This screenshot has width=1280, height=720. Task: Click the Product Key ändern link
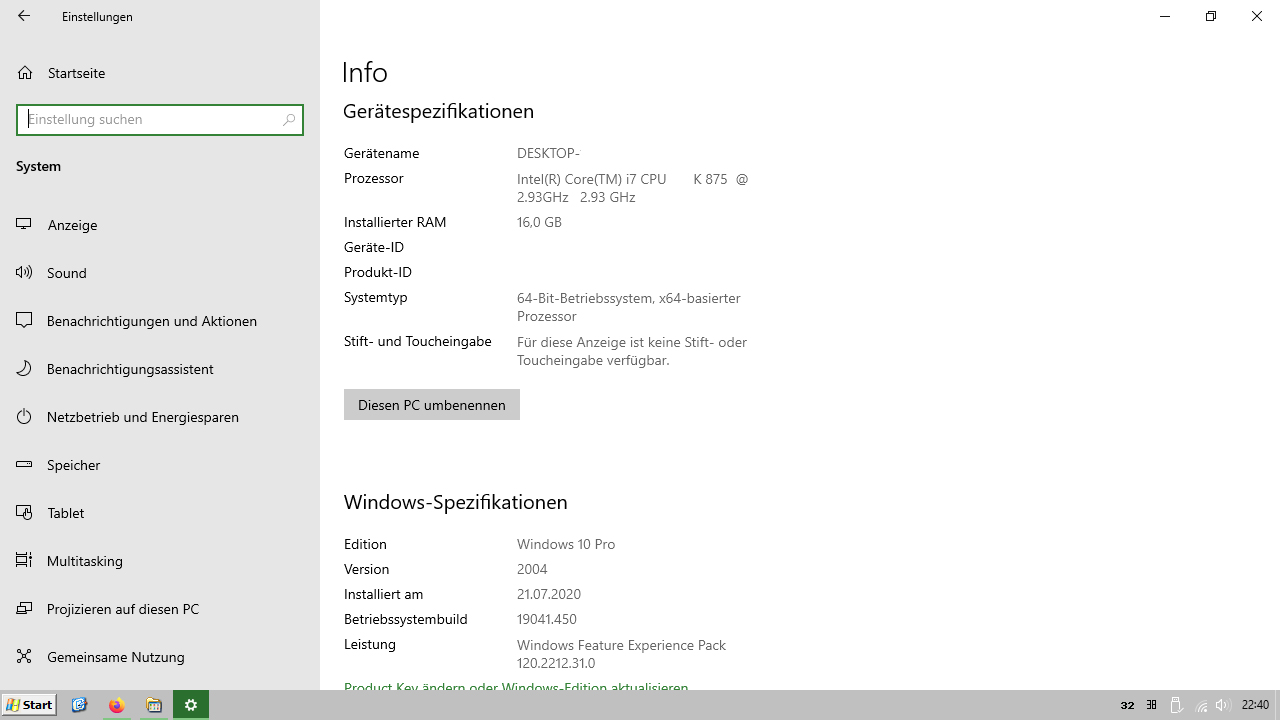click(x=516, y=686)
